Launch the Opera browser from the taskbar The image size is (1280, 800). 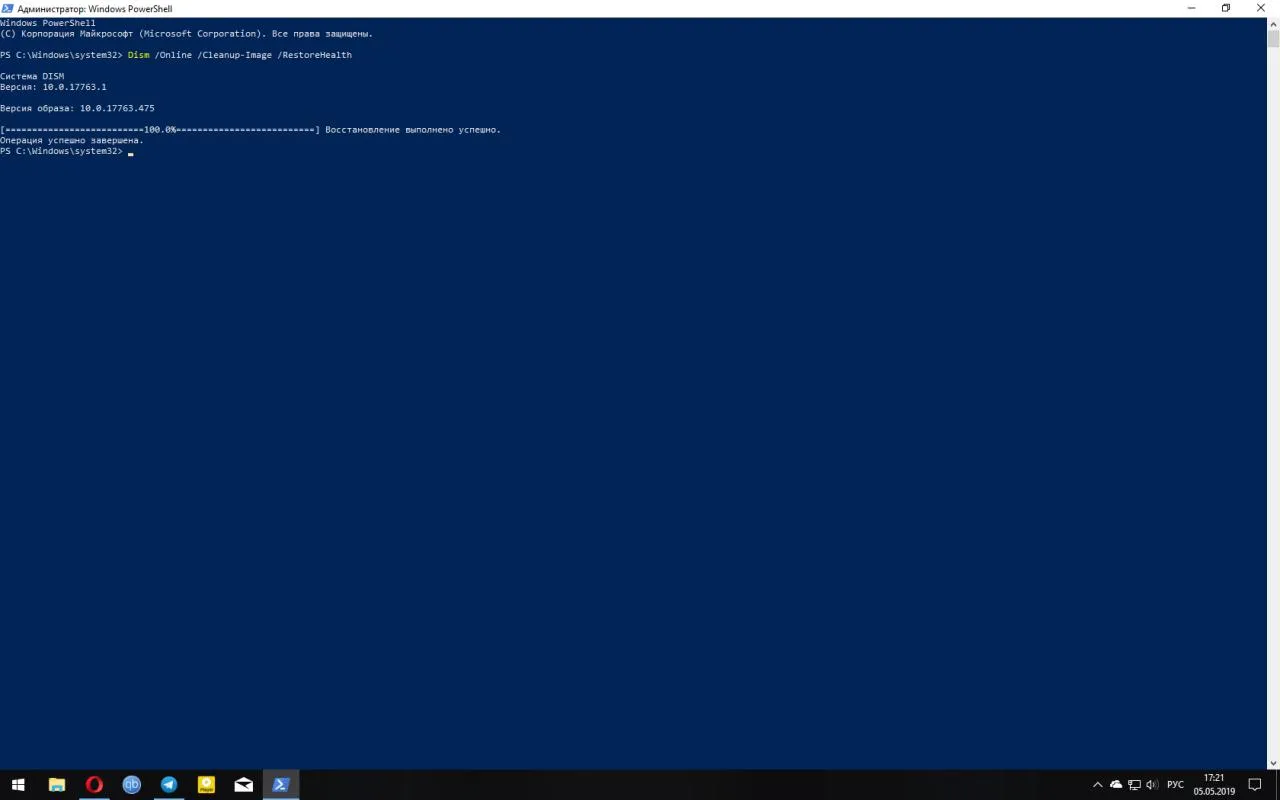coord(94,785)
